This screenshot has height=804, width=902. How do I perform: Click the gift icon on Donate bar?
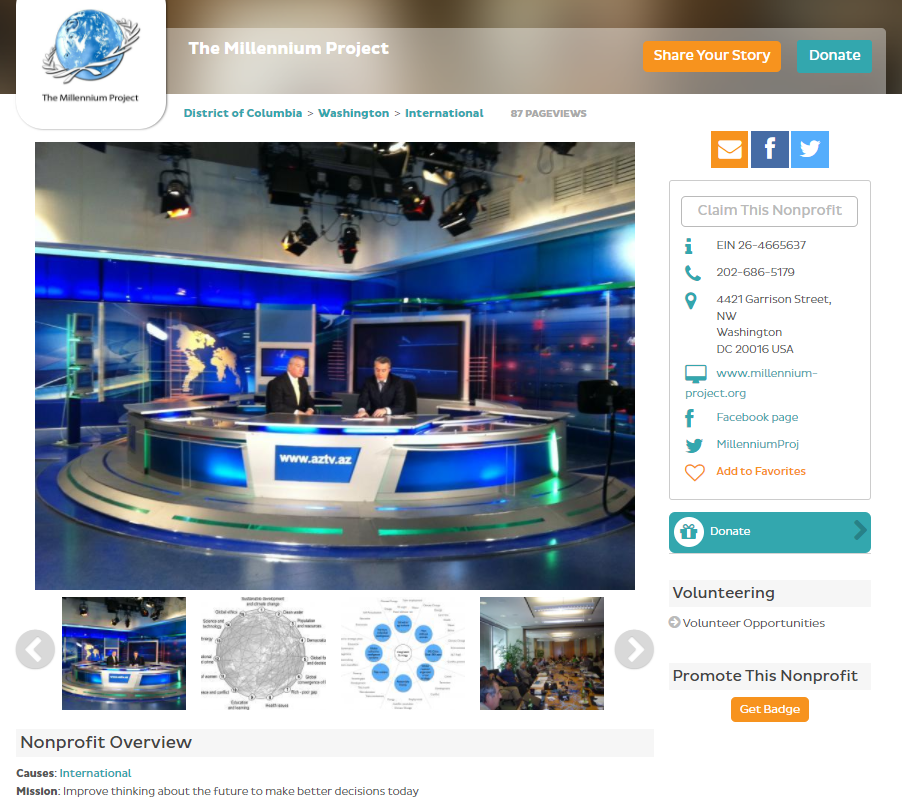(689, 532)
